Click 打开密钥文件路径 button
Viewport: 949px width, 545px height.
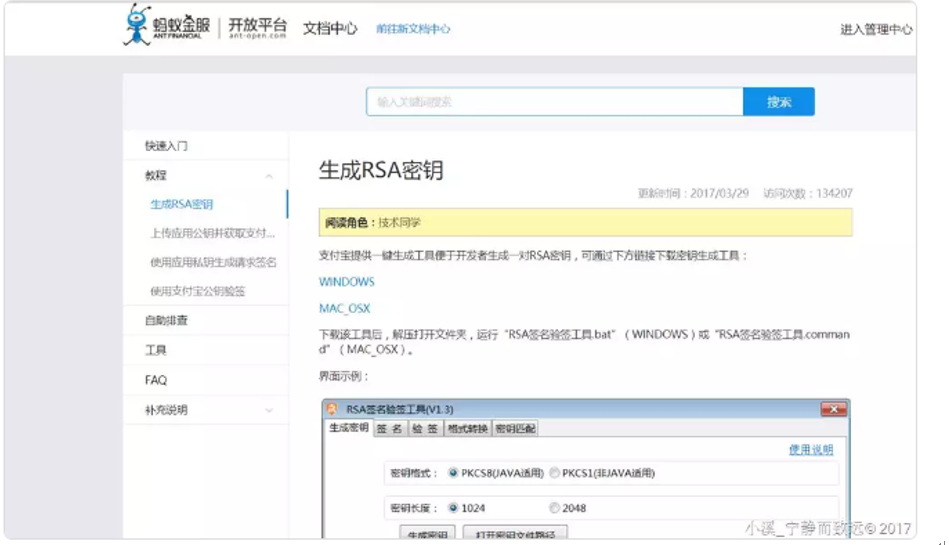pyautogui.click(x=515, y=533)
